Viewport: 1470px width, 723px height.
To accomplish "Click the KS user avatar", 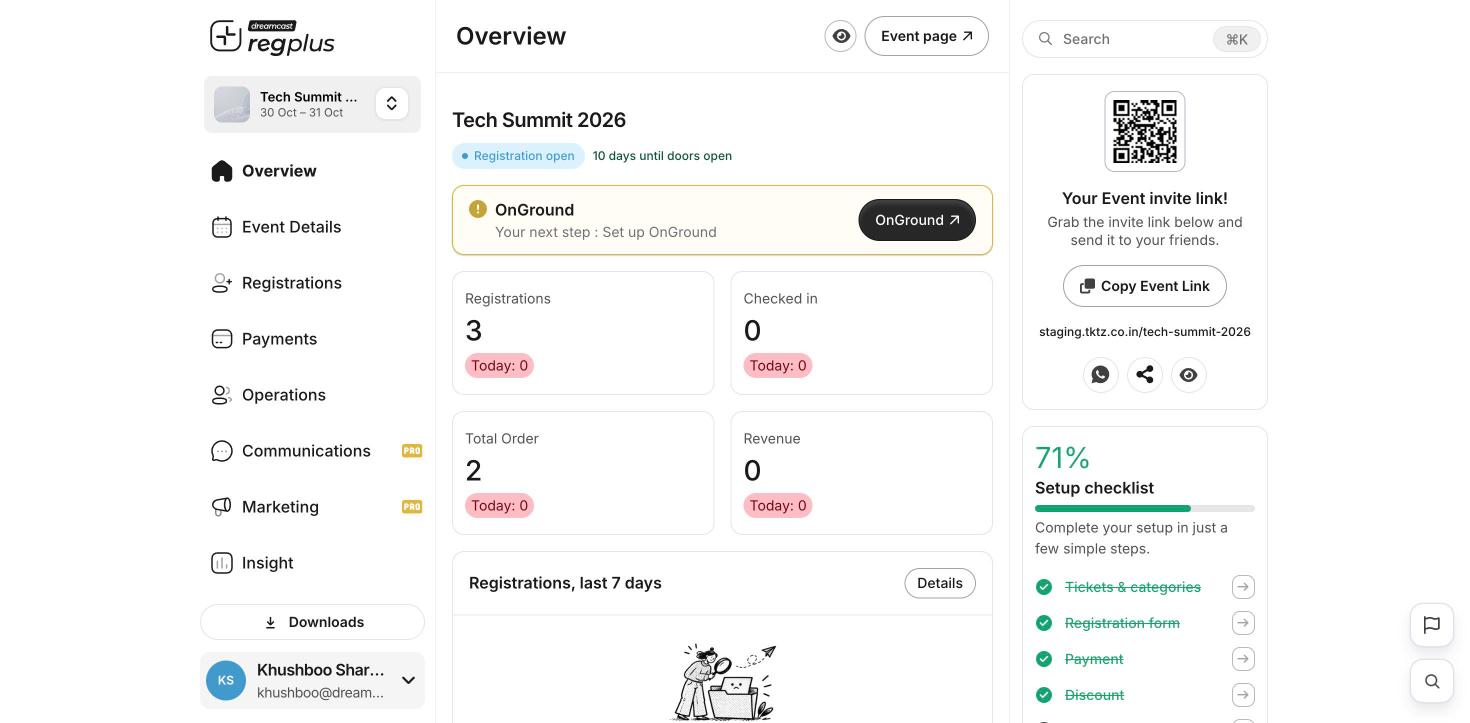I will 226,680.
